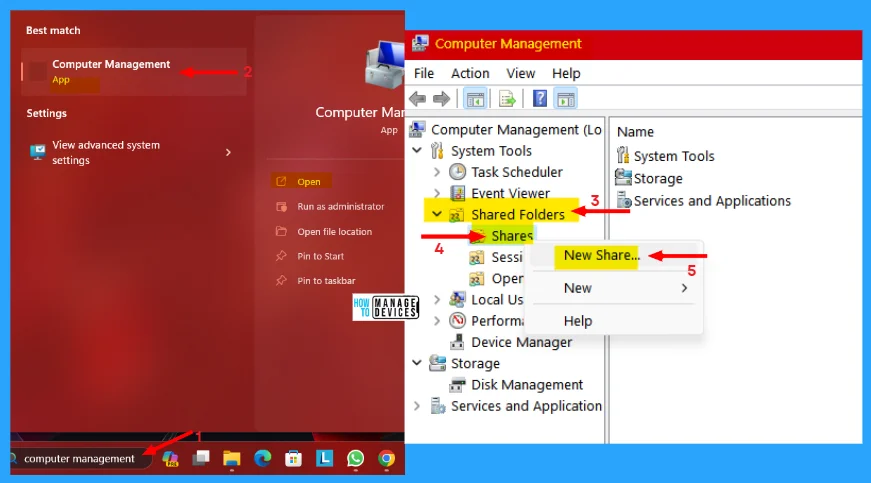Image resolution: width=871 pixels, height=483 pixels.
Task: Click Open in the search result panel
Action: (x=308, y=182)
